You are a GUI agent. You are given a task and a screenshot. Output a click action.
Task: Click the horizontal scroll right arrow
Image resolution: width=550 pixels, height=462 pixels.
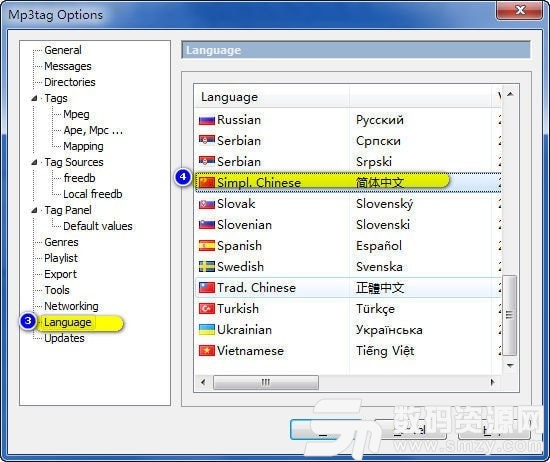(492, 382)
